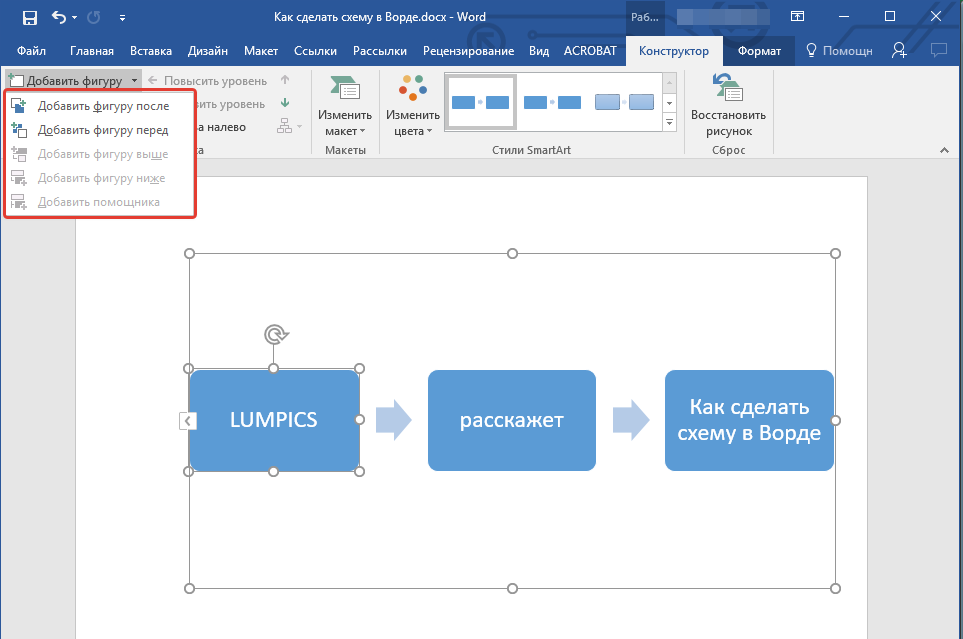Select the расскажет shape in the diagram
Image resolution: width=963 pixels, height=639 pixels.
click(512, 420)
